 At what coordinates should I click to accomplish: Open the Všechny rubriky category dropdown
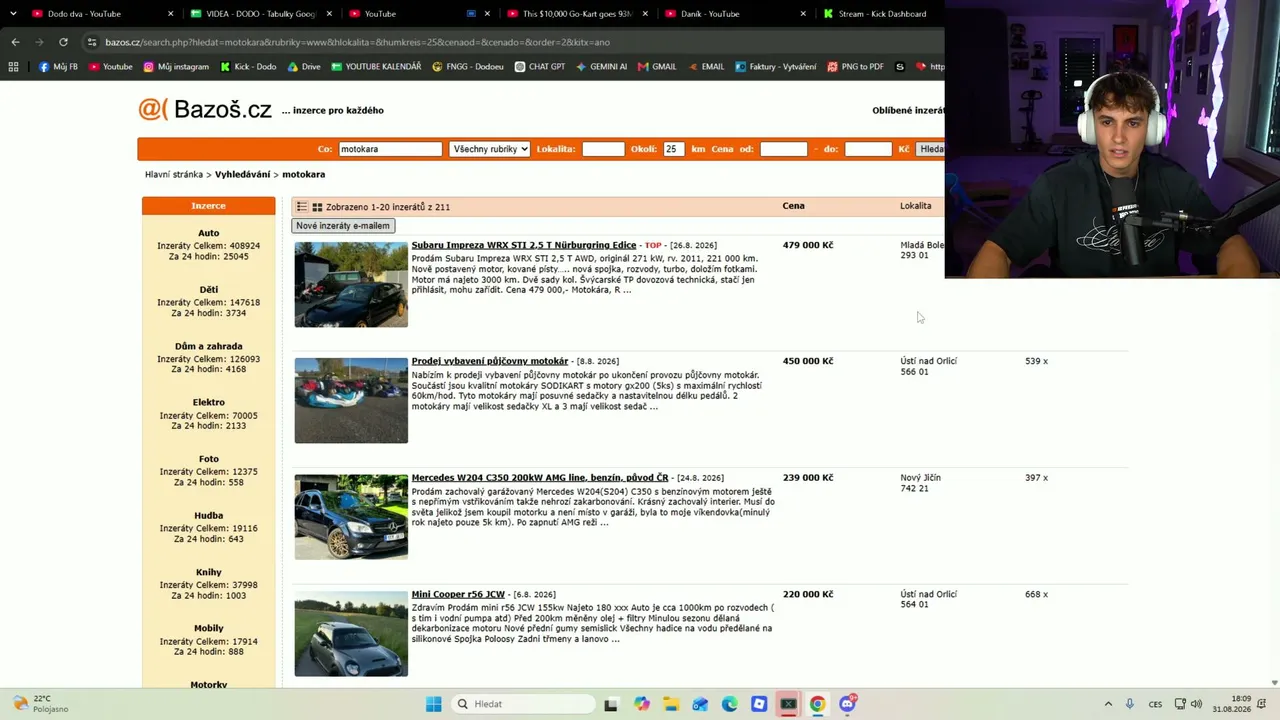[489, 149]
